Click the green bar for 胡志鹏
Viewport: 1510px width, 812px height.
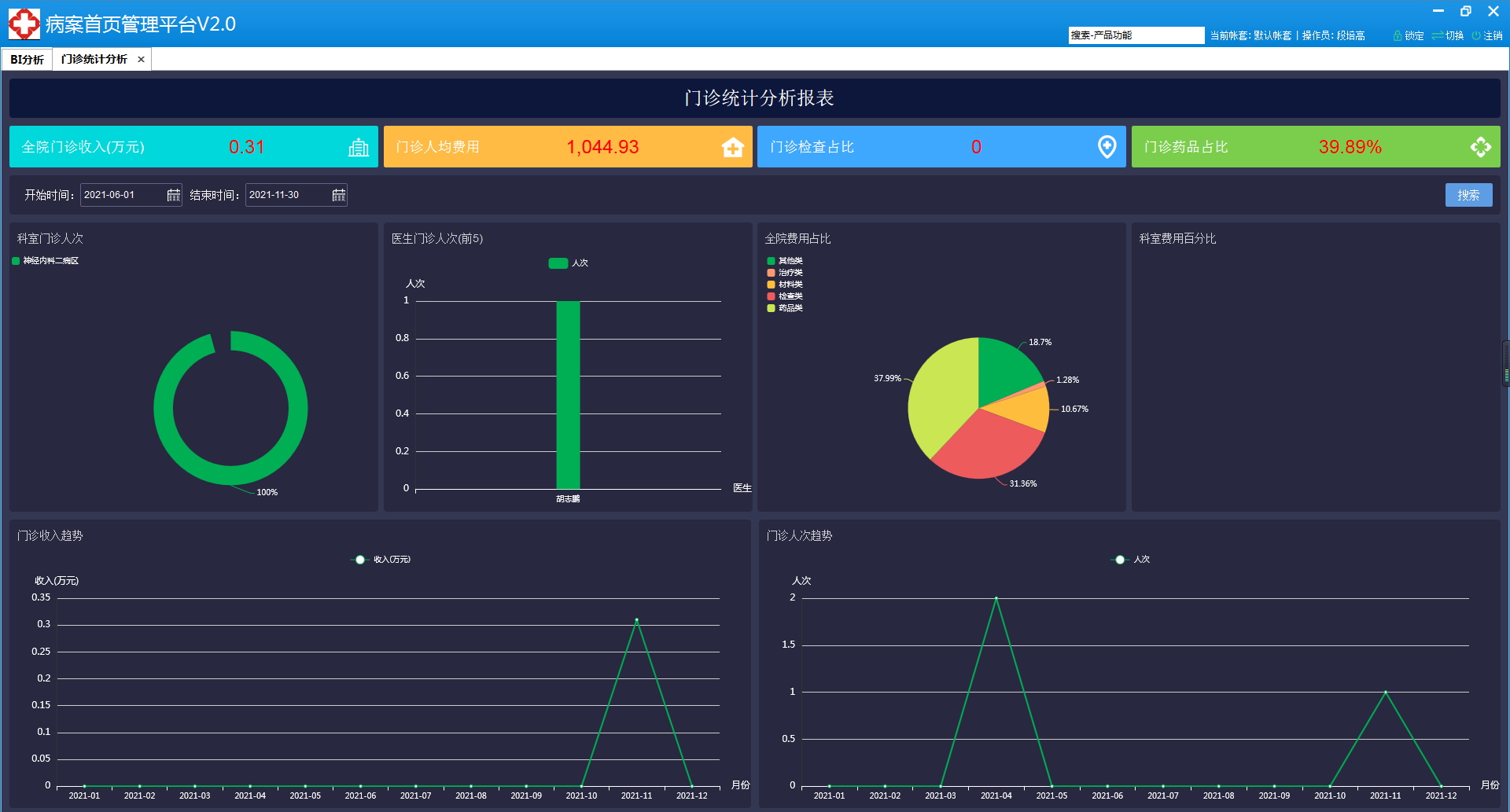[x=568, y=395]
